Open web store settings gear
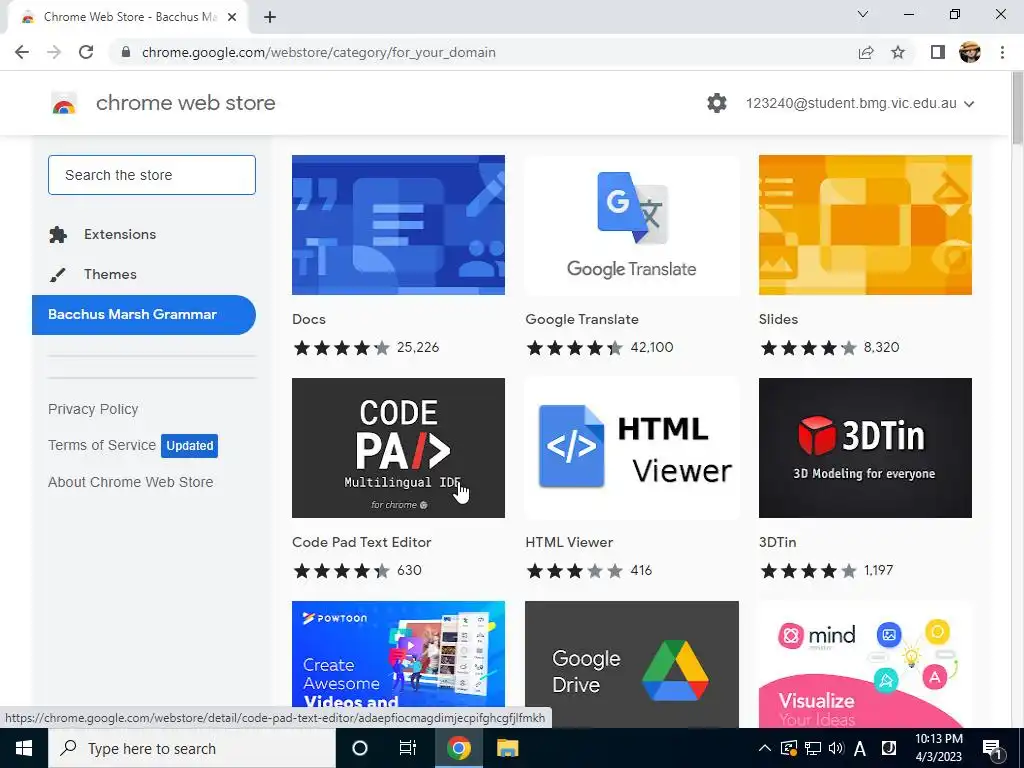The height and width of the screenshot is (768, 1024). tap(717, 103)
